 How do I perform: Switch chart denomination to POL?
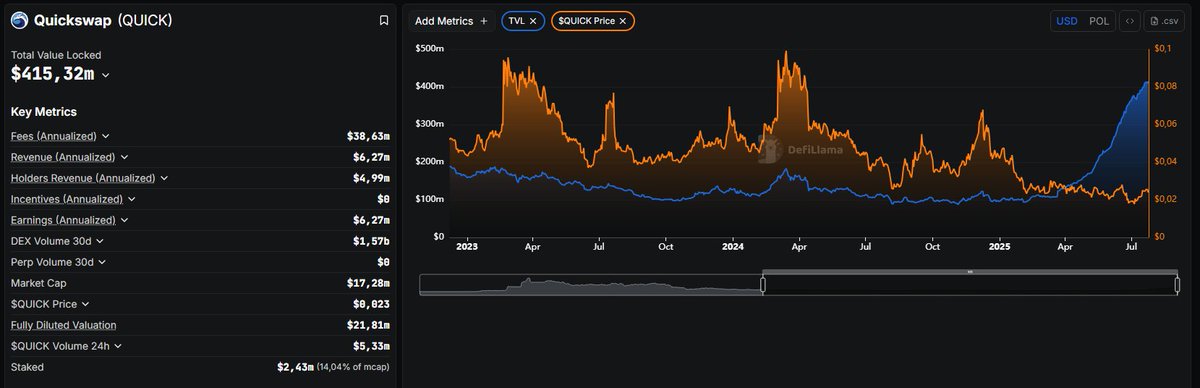pos(1099,21)
